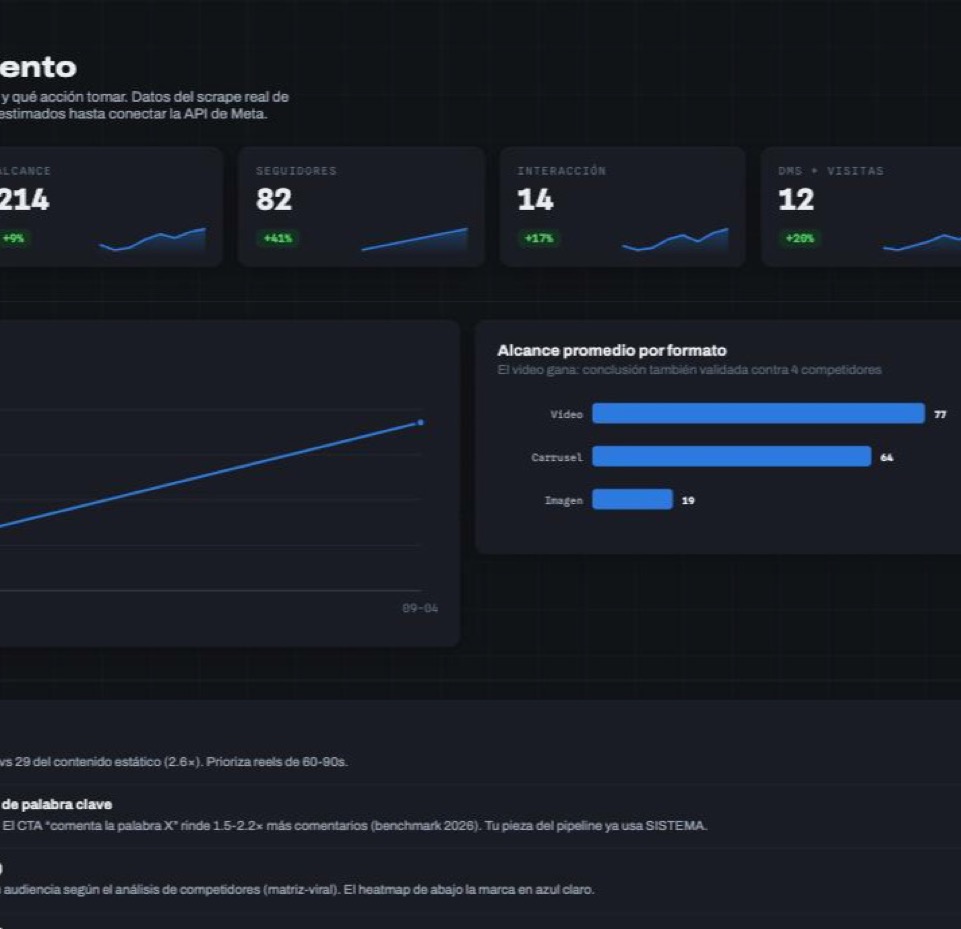This screenshot has height=929, width=961.
Task: Open the sparkline beside the +9% badge
Action: [x=153, y=239]
